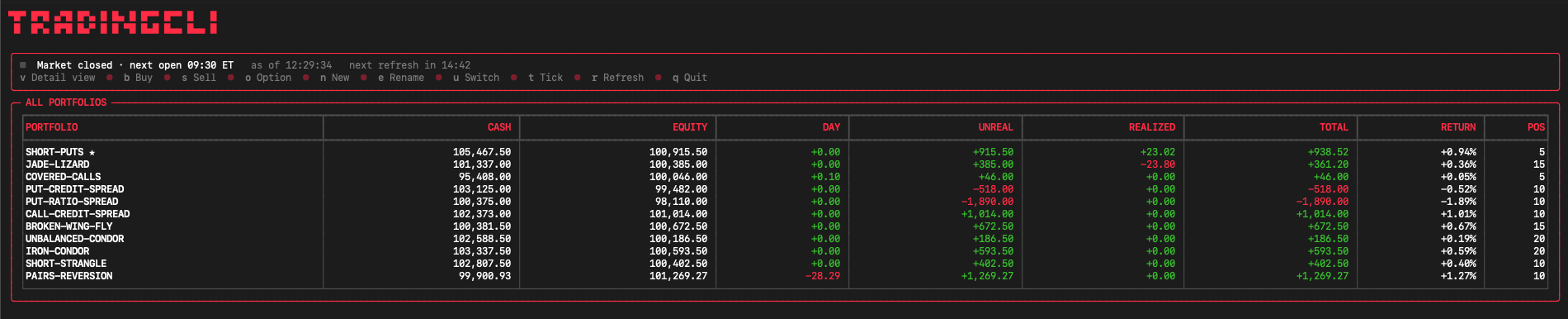Select the PUT-CREDIT-SPREAD portfolio row
The height and width of the screenshot is (319, 1568).
pos(785,189)
